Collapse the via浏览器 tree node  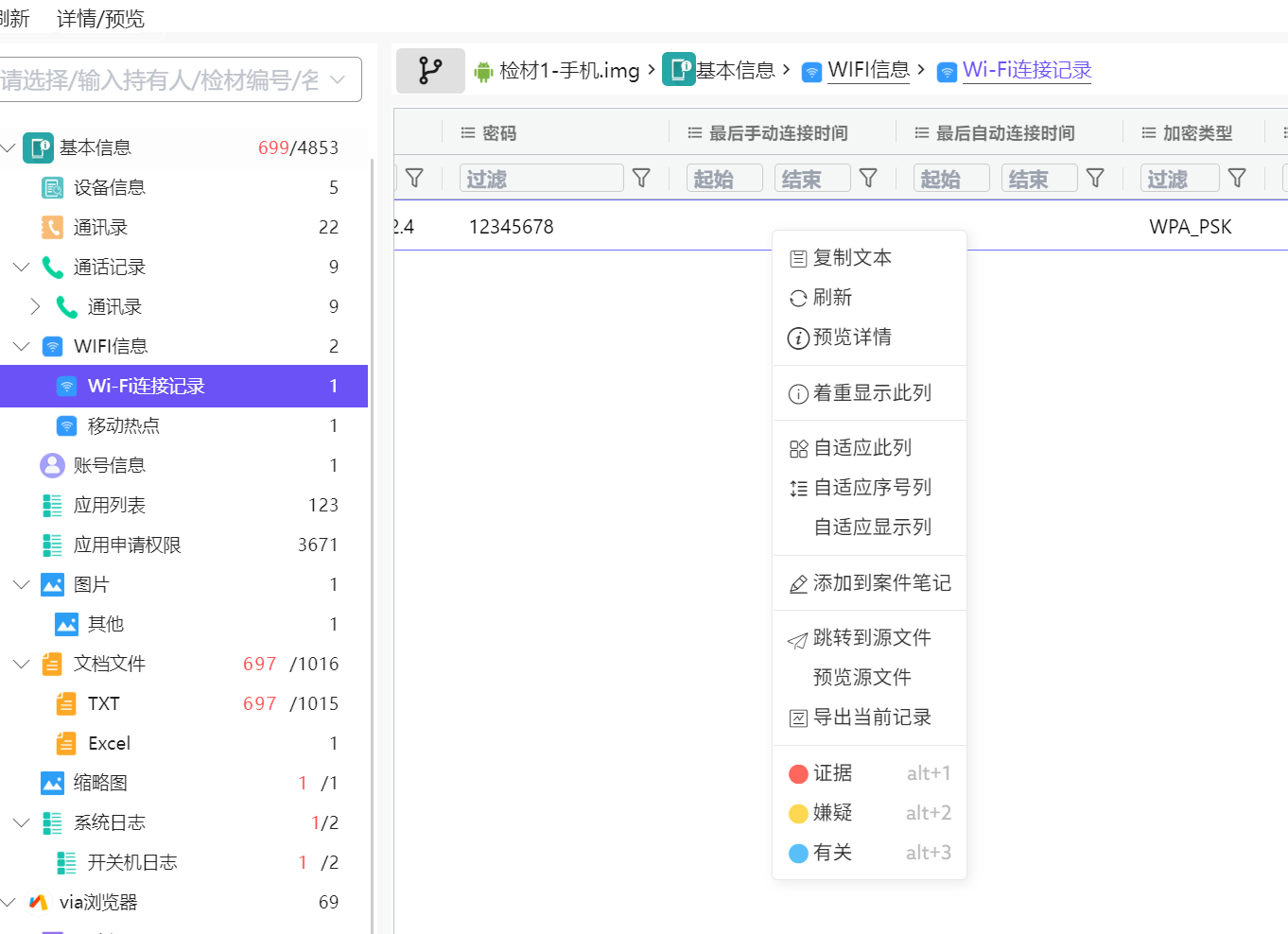[x=8, y=902]
